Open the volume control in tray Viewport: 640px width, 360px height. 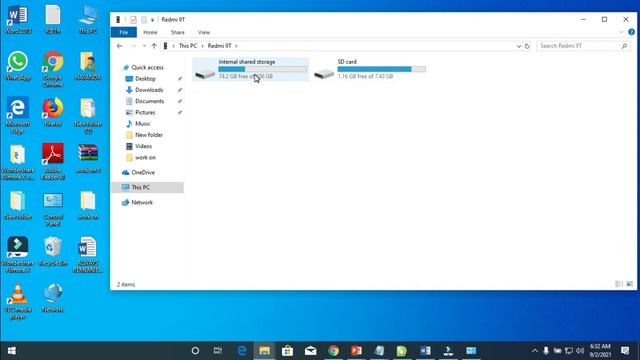tap(580, 351)
